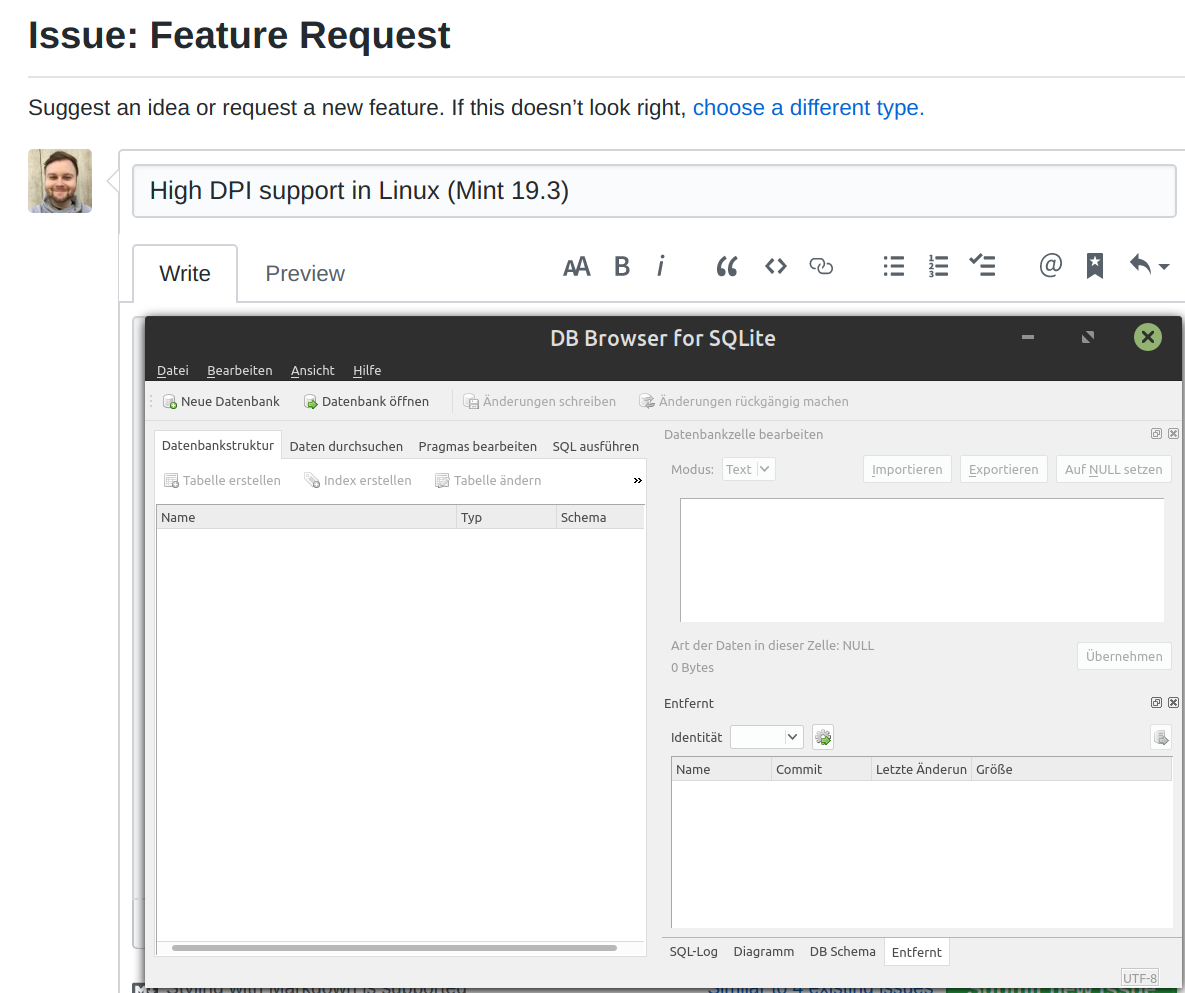The height and width of the screenshot is (993, 1185).
Task: Switch to the SQL ausführen tab
Action: [x=596, y=447]
